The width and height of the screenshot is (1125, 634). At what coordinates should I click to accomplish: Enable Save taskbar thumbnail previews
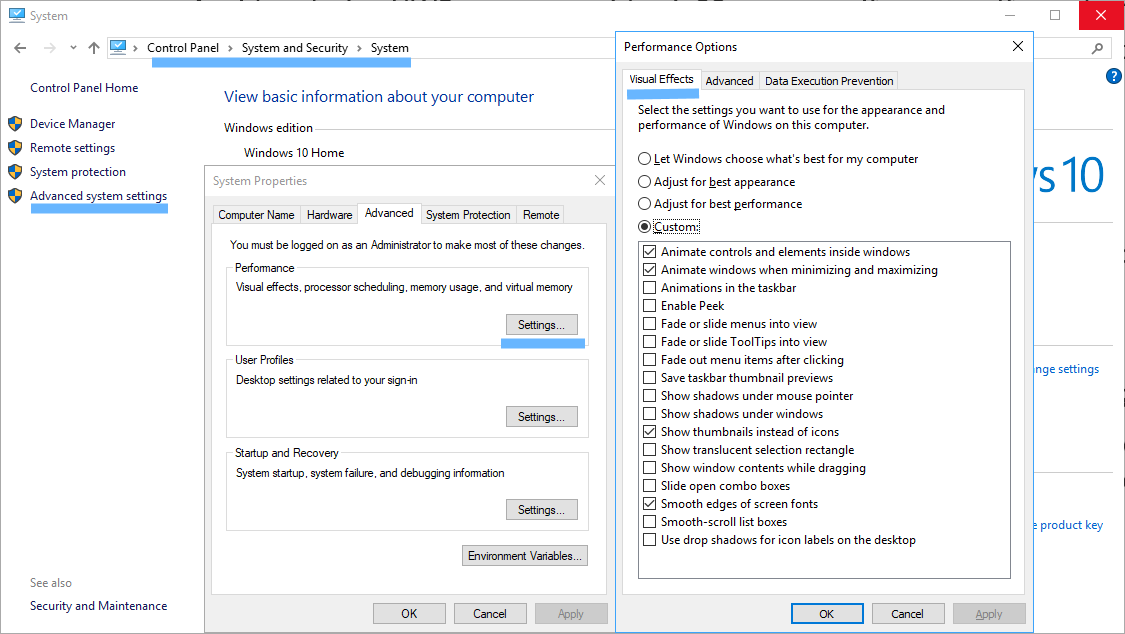pyautogui.click(x=649, y=378)
